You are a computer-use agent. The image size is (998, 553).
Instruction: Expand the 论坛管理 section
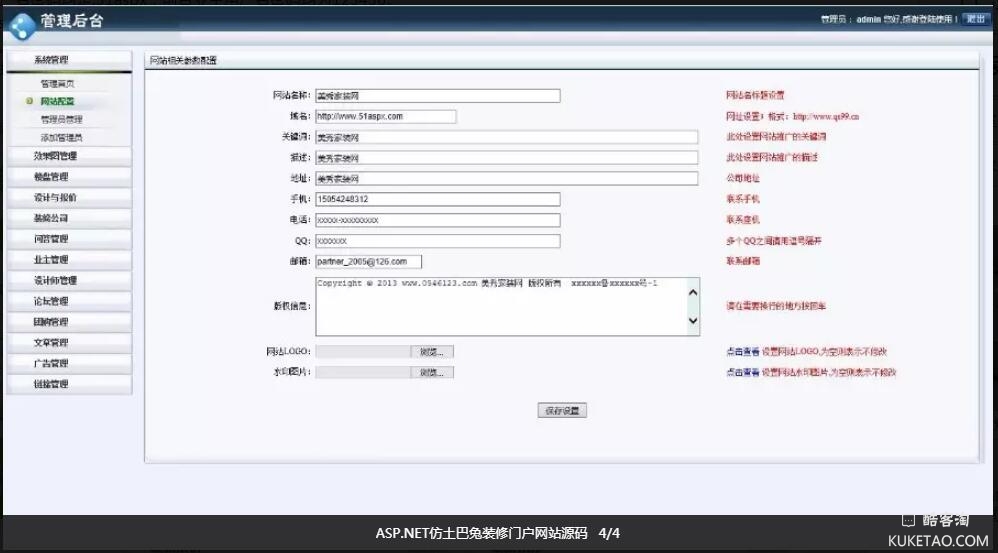[69, 301]
